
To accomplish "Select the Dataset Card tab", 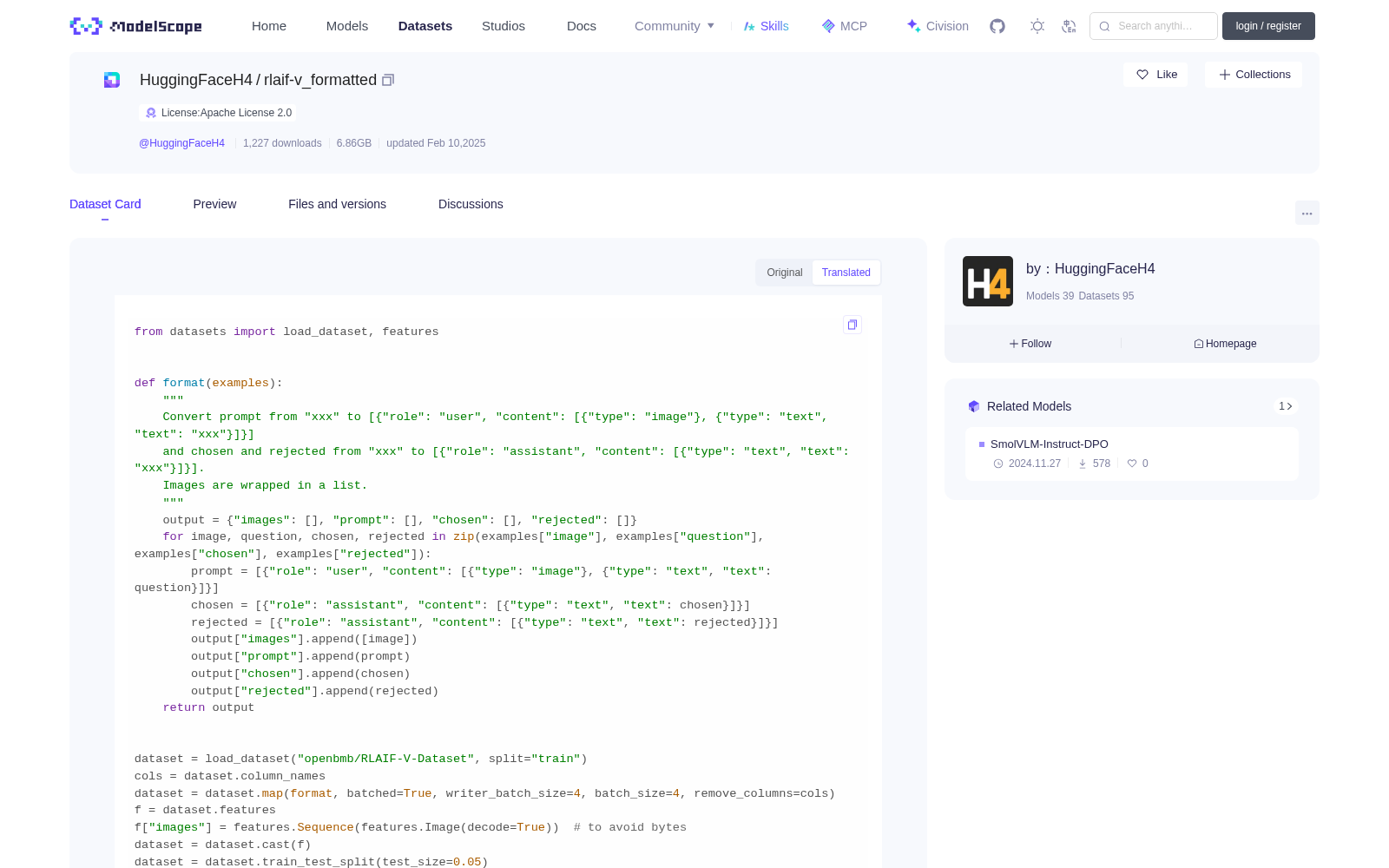I will coord(105,205).
